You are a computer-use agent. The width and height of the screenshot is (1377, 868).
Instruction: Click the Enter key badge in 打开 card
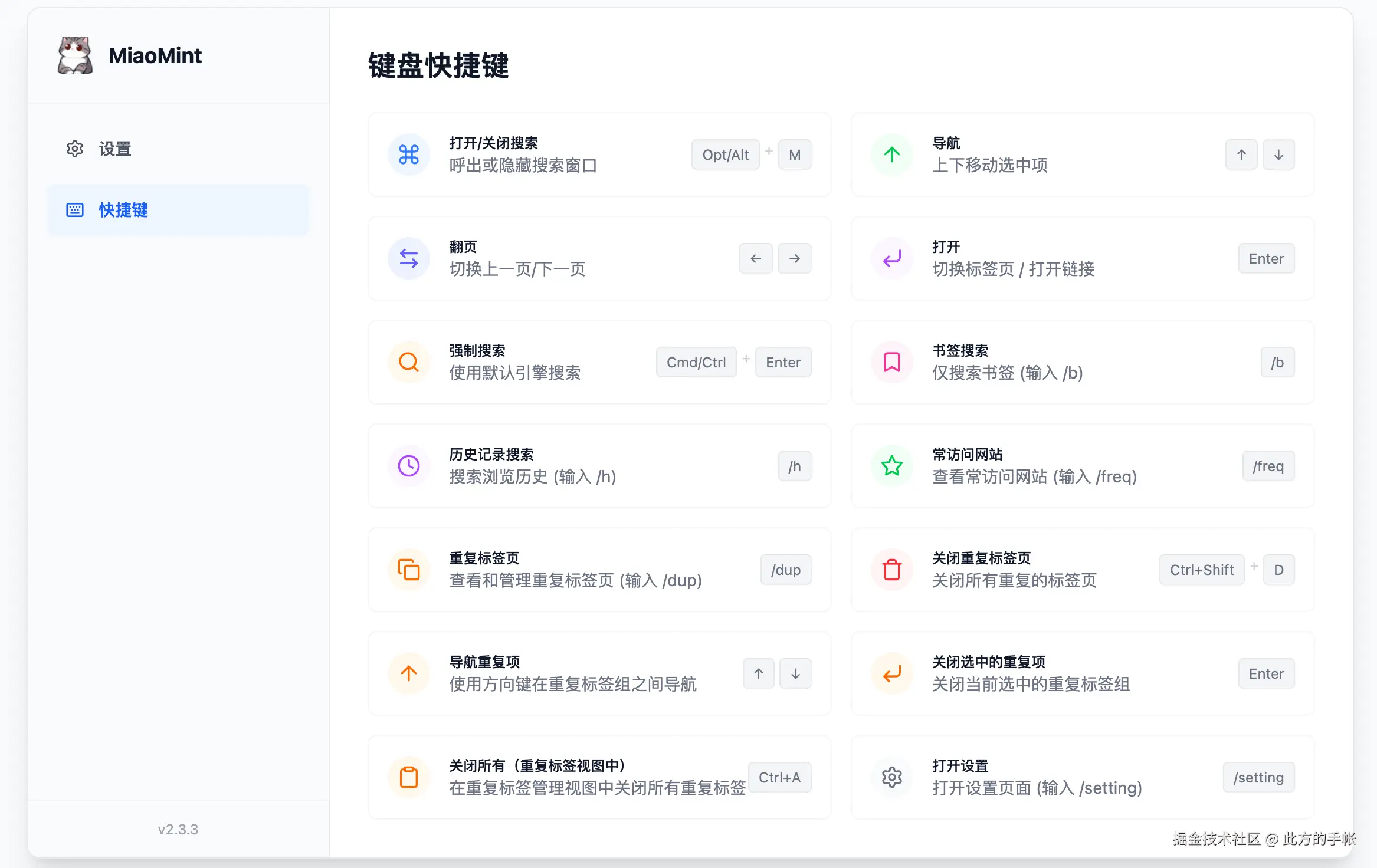(x=1266, y=258)
